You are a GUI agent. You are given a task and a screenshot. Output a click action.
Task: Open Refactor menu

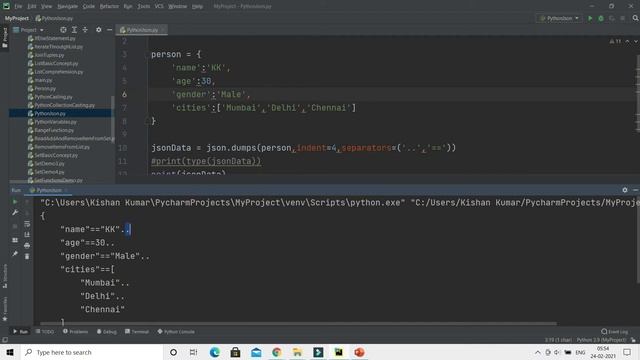click(109, 6)
